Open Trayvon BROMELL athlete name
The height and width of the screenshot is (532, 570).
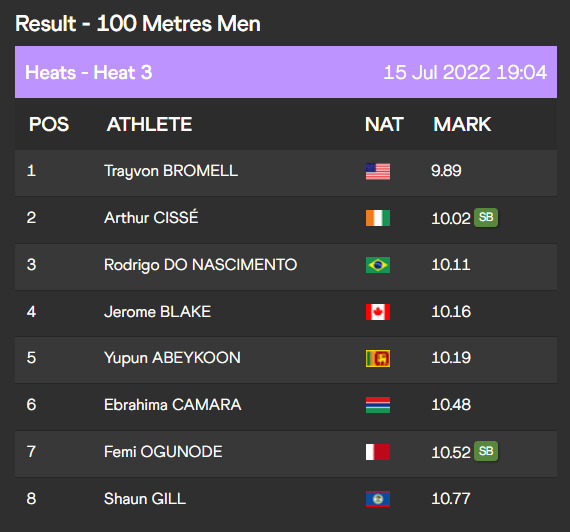171,171
